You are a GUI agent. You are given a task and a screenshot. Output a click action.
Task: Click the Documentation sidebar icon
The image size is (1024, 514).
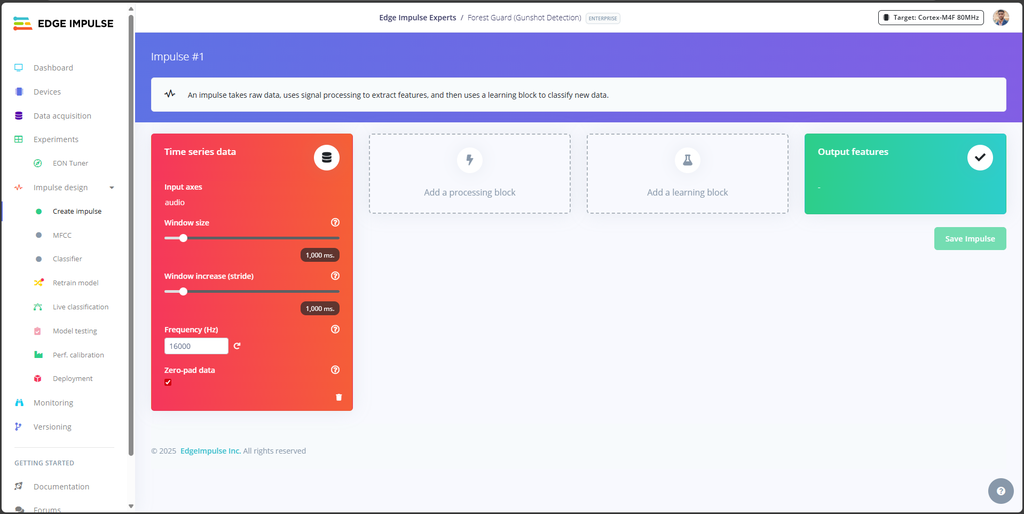[19, 487]
